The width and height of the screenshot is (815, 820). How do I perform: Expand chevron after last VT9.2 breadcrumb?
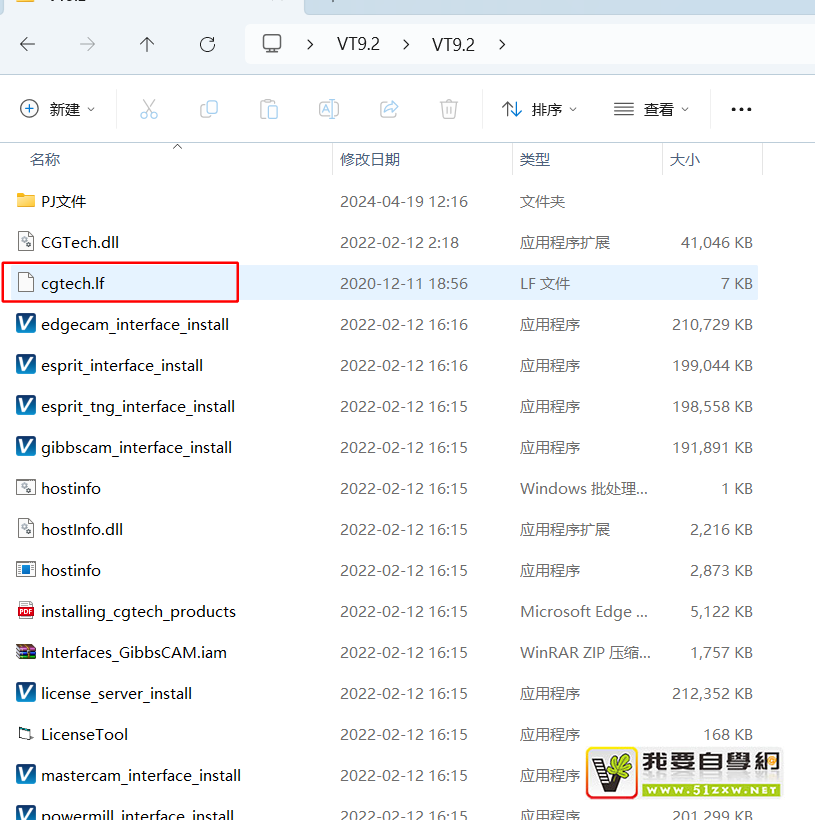pos(502,44)
